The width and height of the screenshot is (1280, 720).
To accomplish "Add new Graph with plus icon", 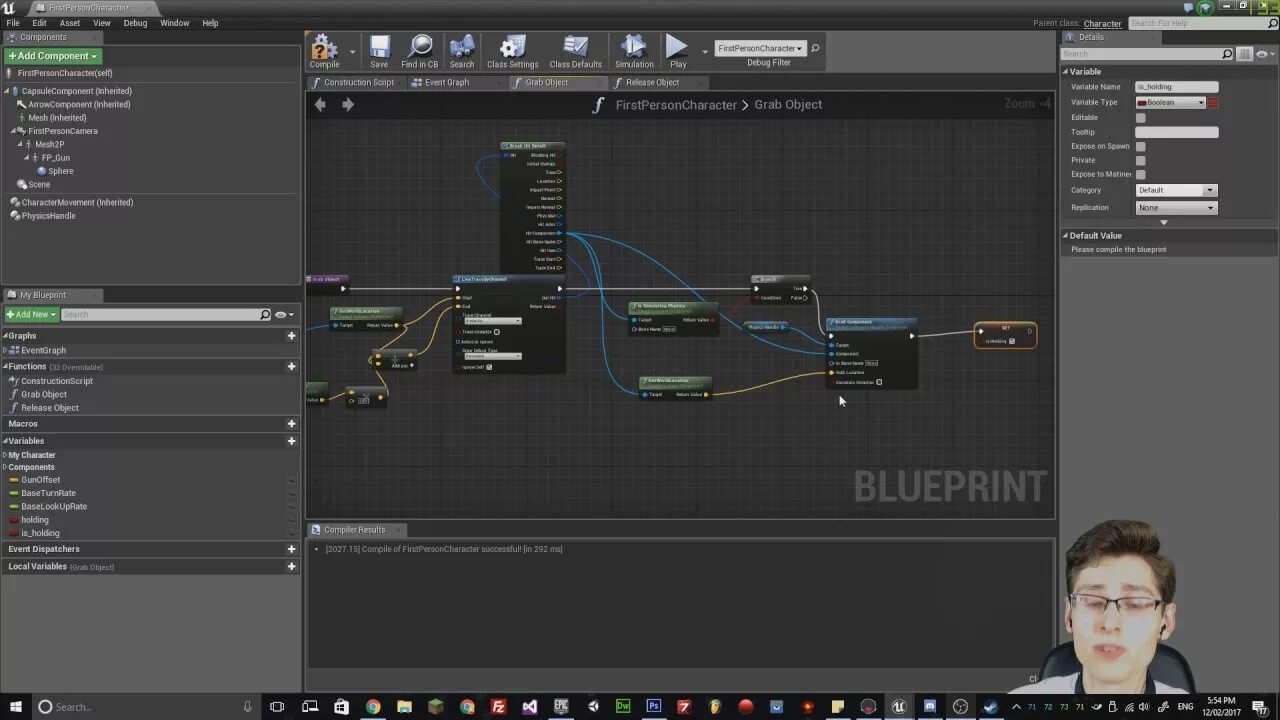I will [x=291, y=336].
